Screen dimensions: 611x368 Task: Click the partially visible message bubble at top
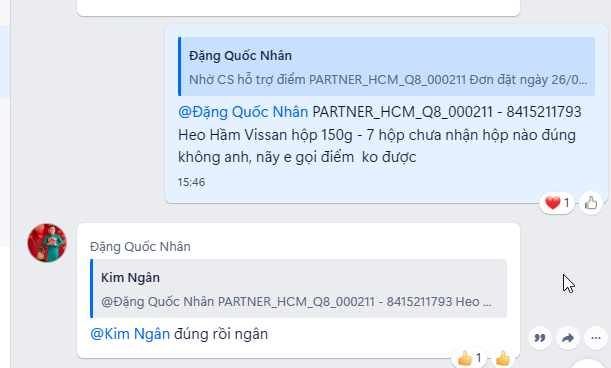[x=298, y=8]
